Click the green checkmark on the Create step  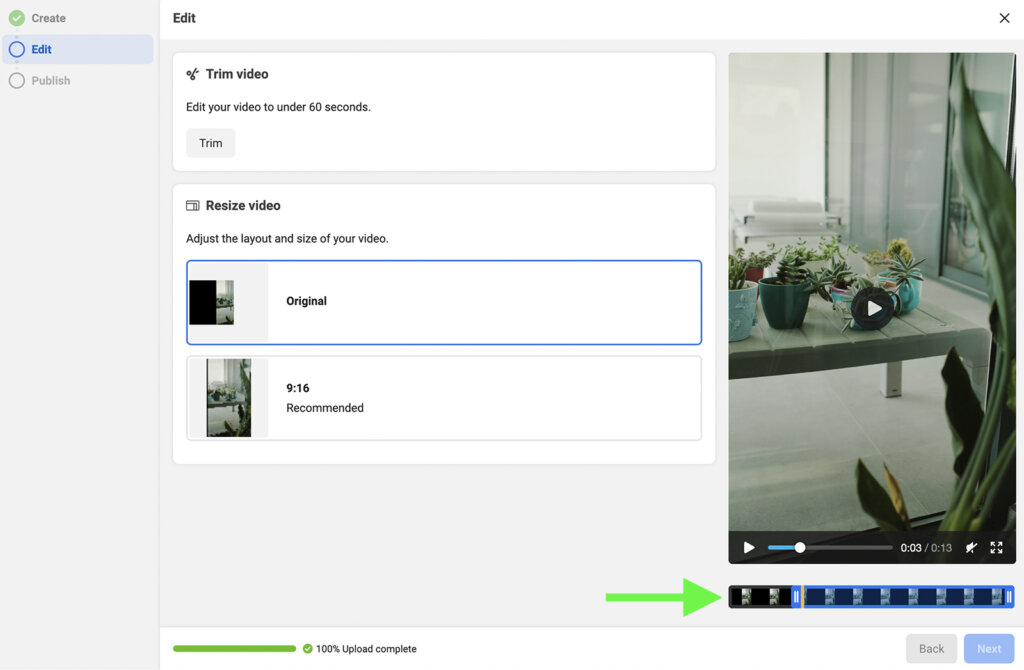[x=15, y=17]
